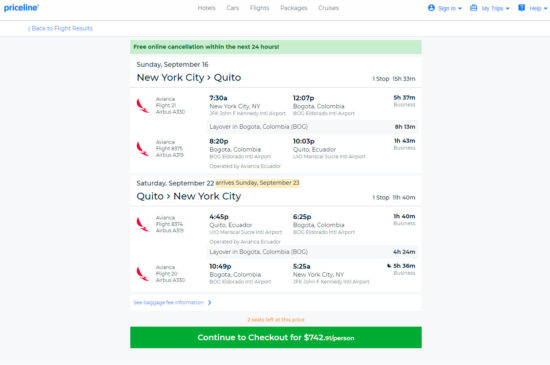Click overnight moon icon beside 5h 36m
Viewport: 550px width, 365px height.
[x=389, y=266]
